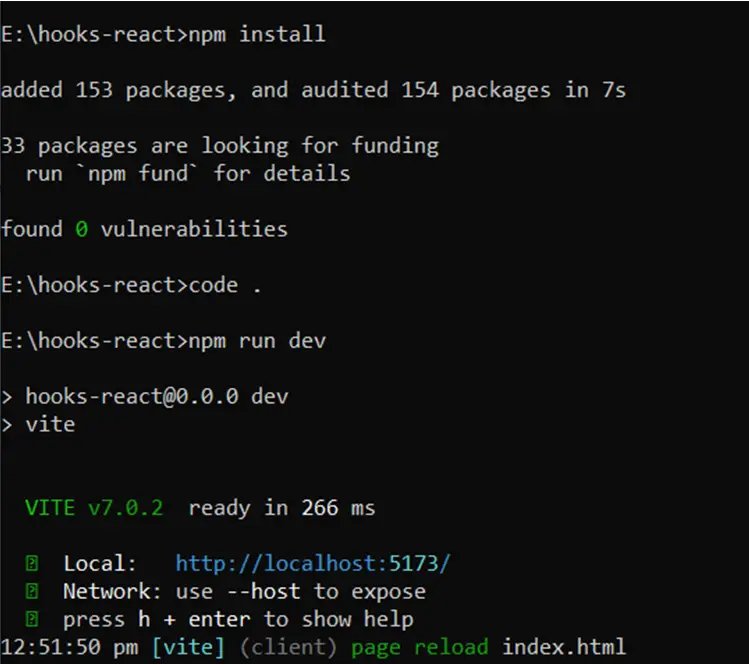Click the "npm run dev" command text
This screenshot has height=665, width=749.
[256, 341]
